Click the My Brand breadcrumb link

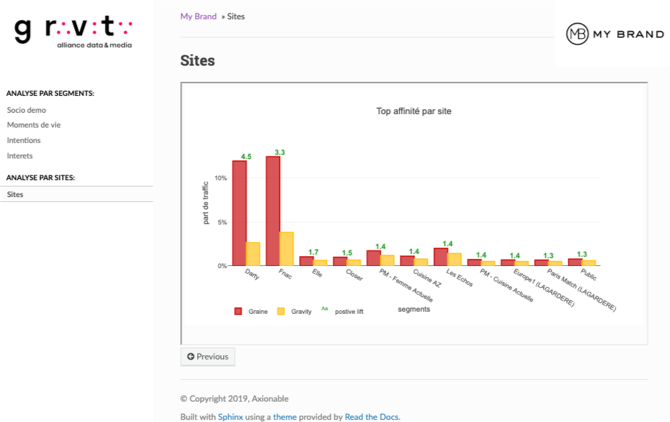(x=198, y=17)
